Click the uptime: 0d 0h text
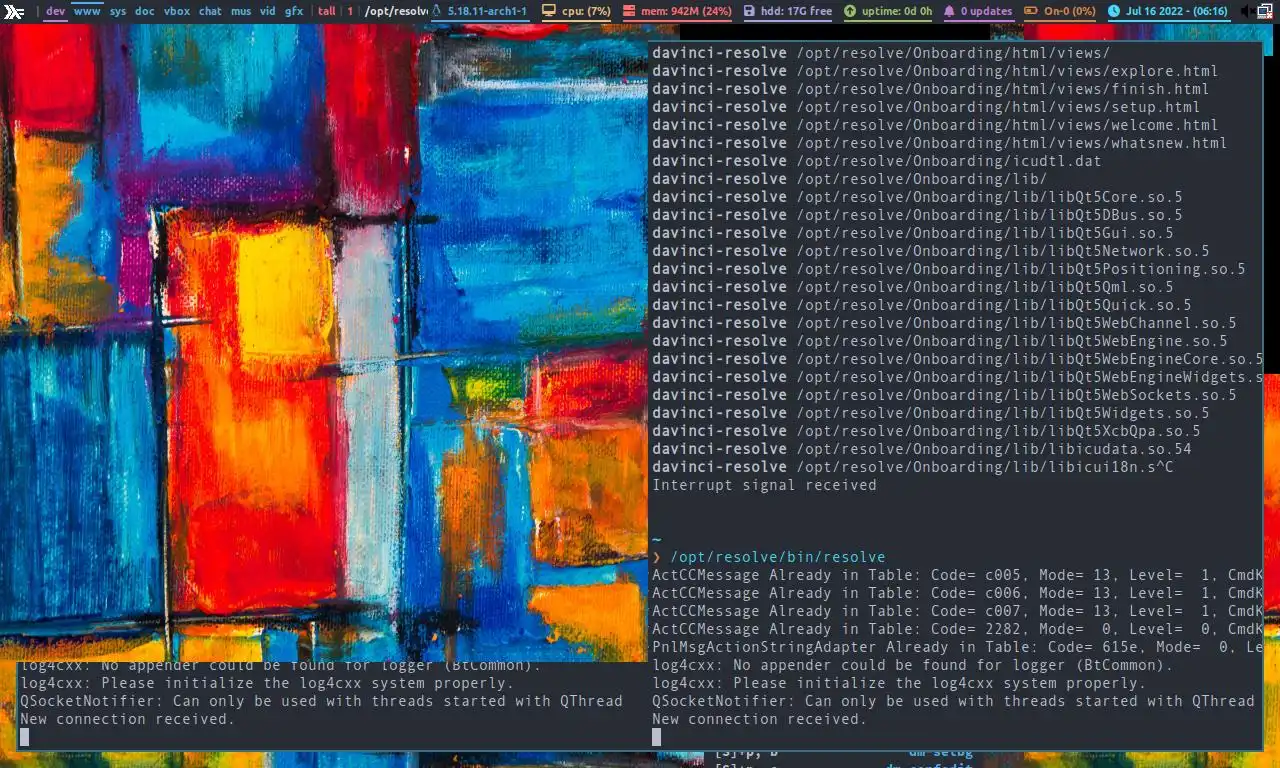This screenshot has height=768, width=1280. click(x=897, y=12)
